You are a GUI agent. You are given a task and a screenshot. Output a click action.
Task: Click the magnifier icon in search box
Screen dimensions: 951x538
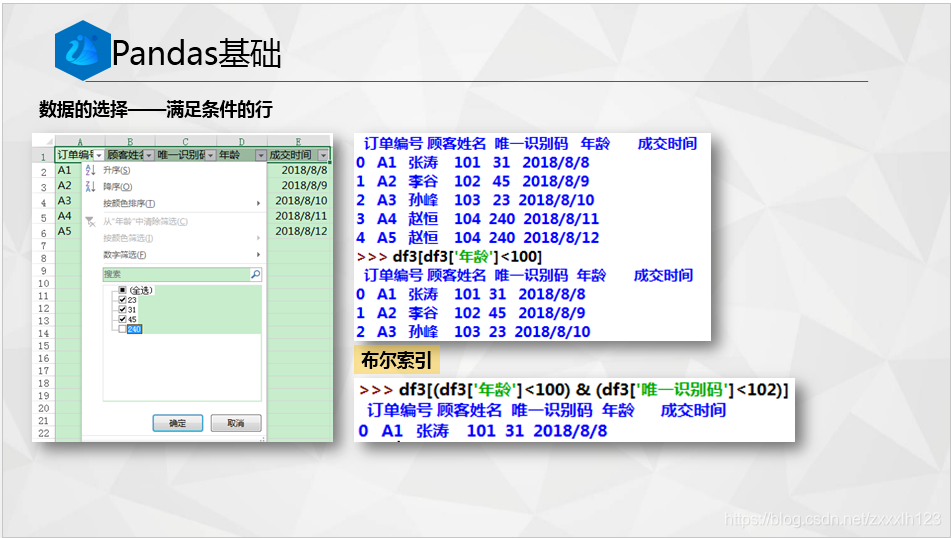point(255,274)
